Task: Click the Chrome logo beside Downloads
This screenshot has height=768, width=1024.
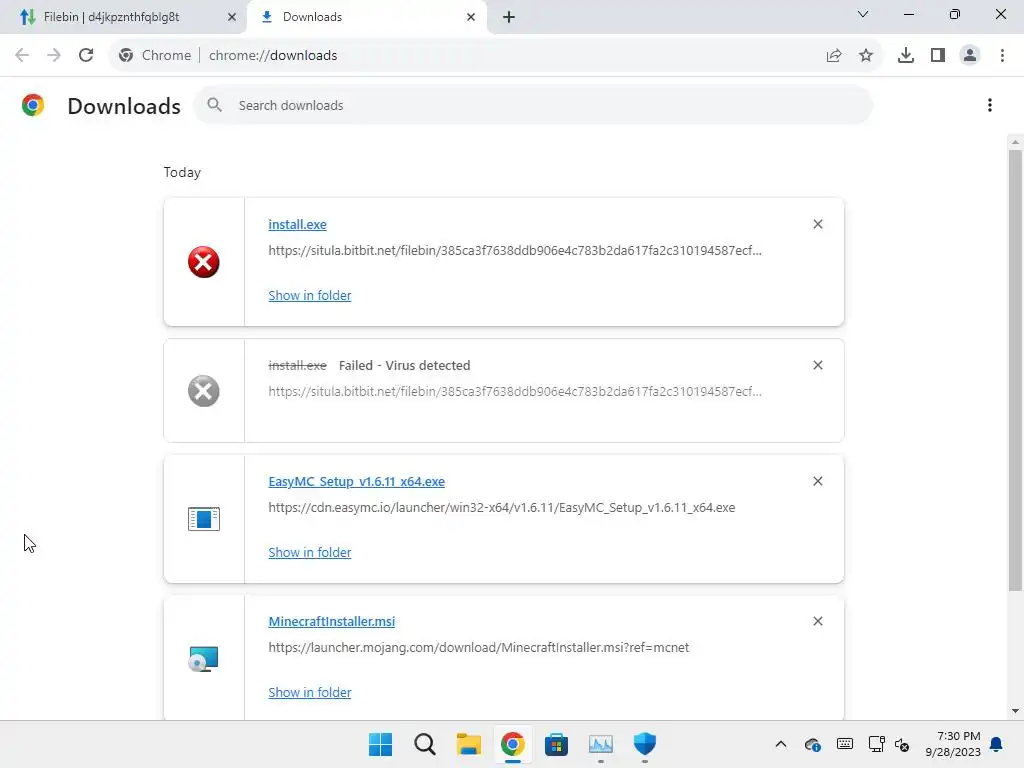Action: tap(33, 105)
